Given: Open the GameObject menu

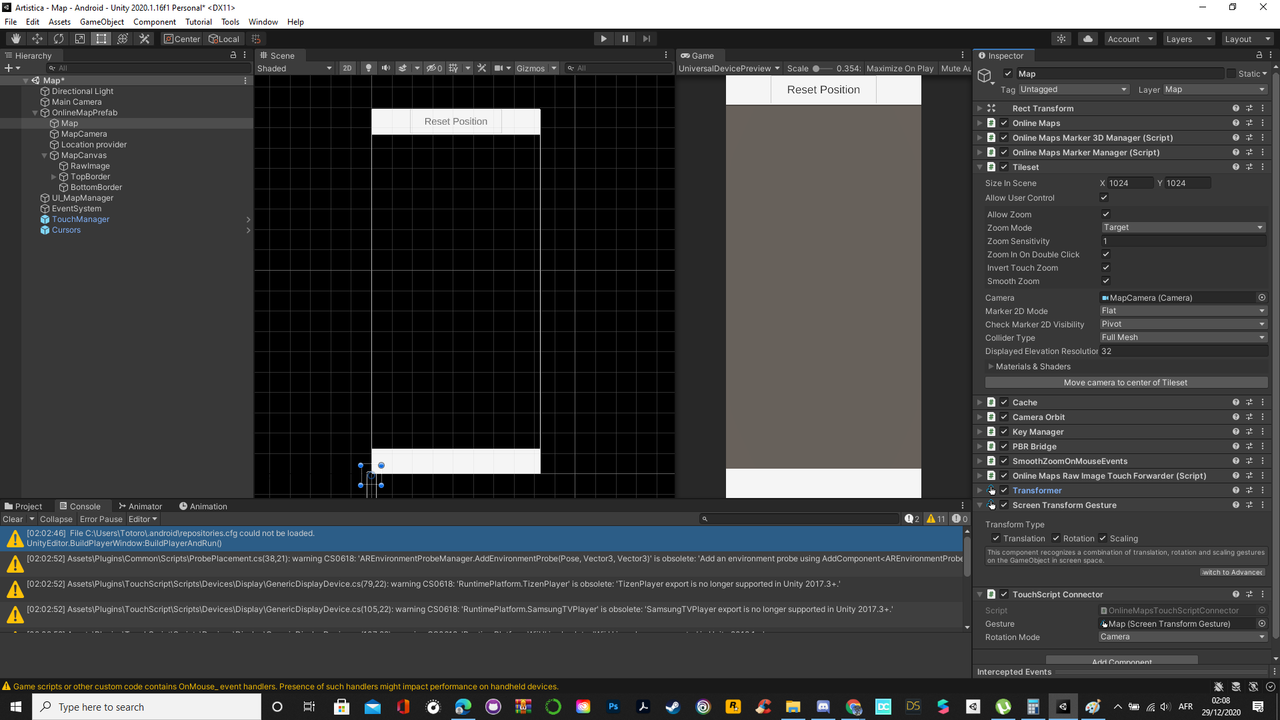Looking at the screenshot, I should pyautogui.click(x=102, y=21).
